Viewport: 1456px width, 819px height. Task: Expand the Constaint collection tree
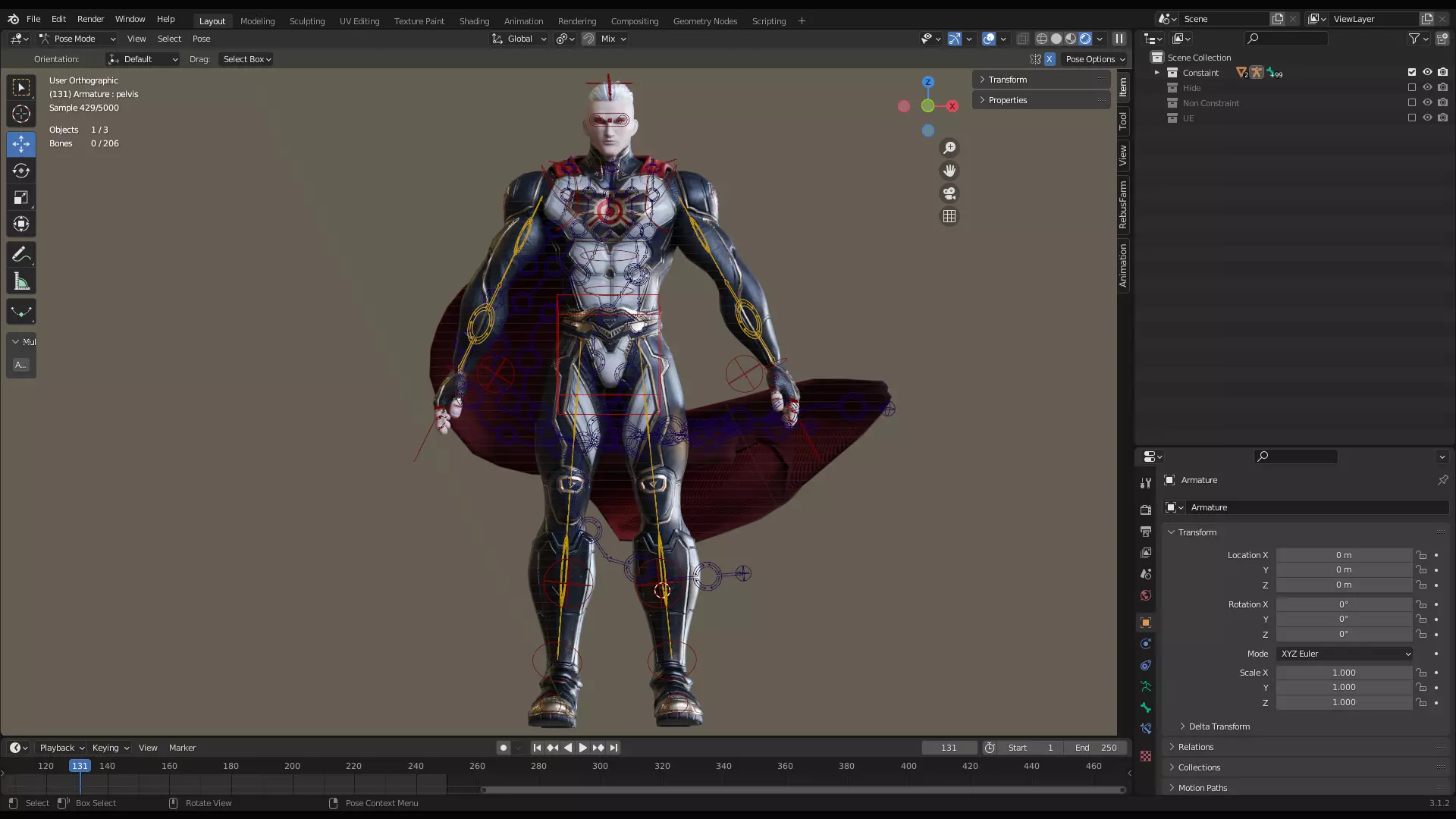click(x=1157, y=73)
